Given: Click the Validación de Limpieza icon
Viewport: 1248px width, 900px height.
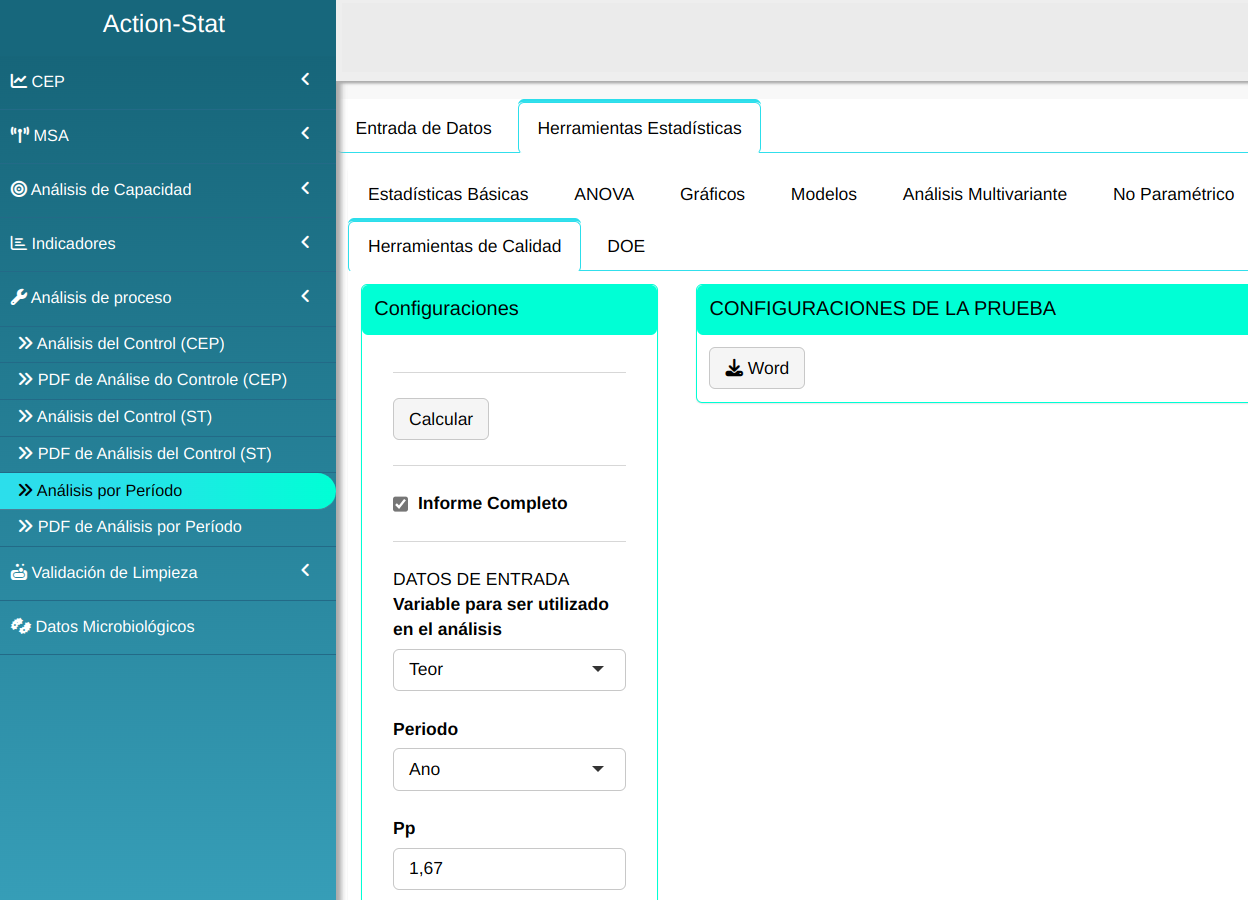Looking at the screenshot, I should point(19,572).
